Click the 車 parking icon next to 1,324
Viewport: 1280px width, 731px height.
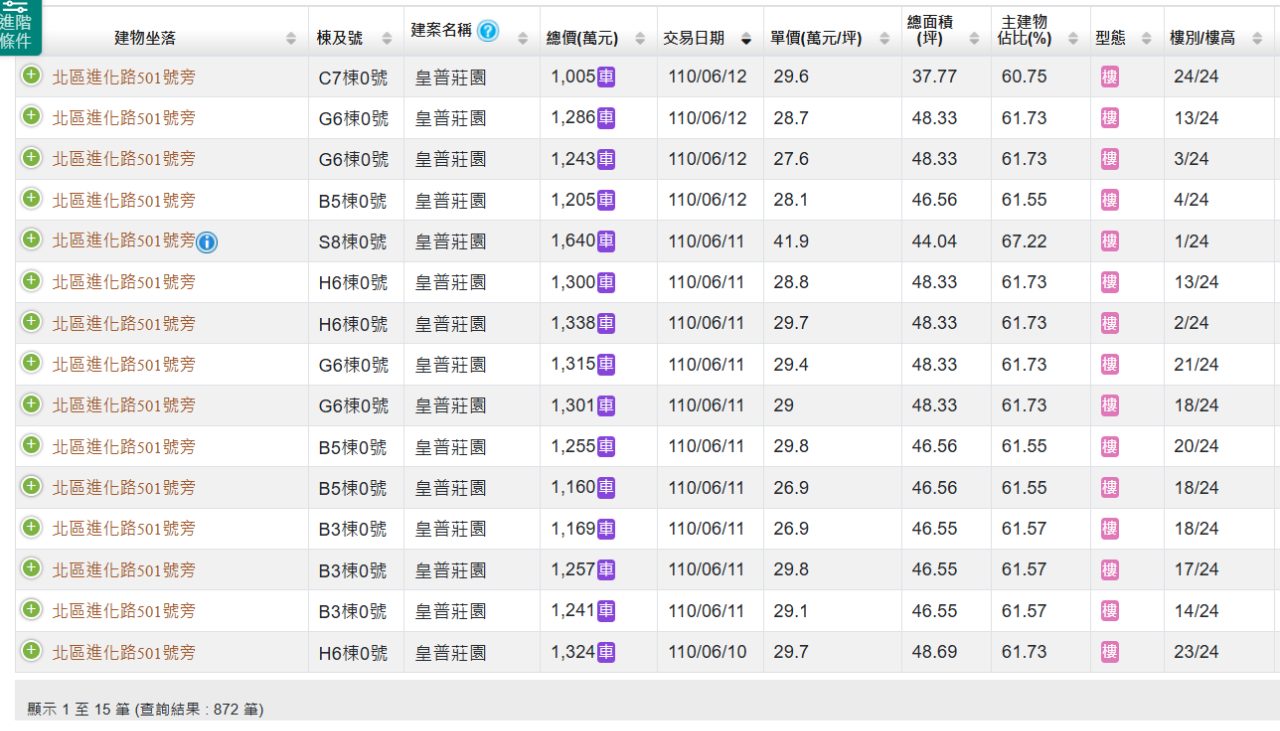pos(606,652)
